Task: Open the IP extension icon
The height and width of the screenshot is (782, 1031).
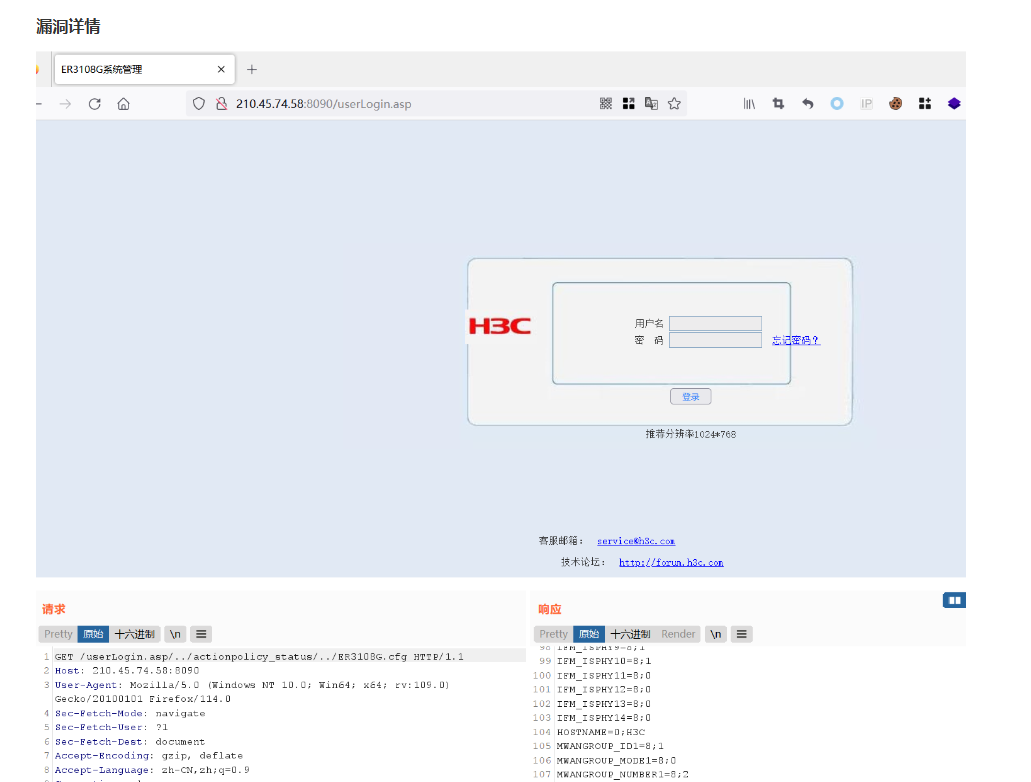Action: 867,103
